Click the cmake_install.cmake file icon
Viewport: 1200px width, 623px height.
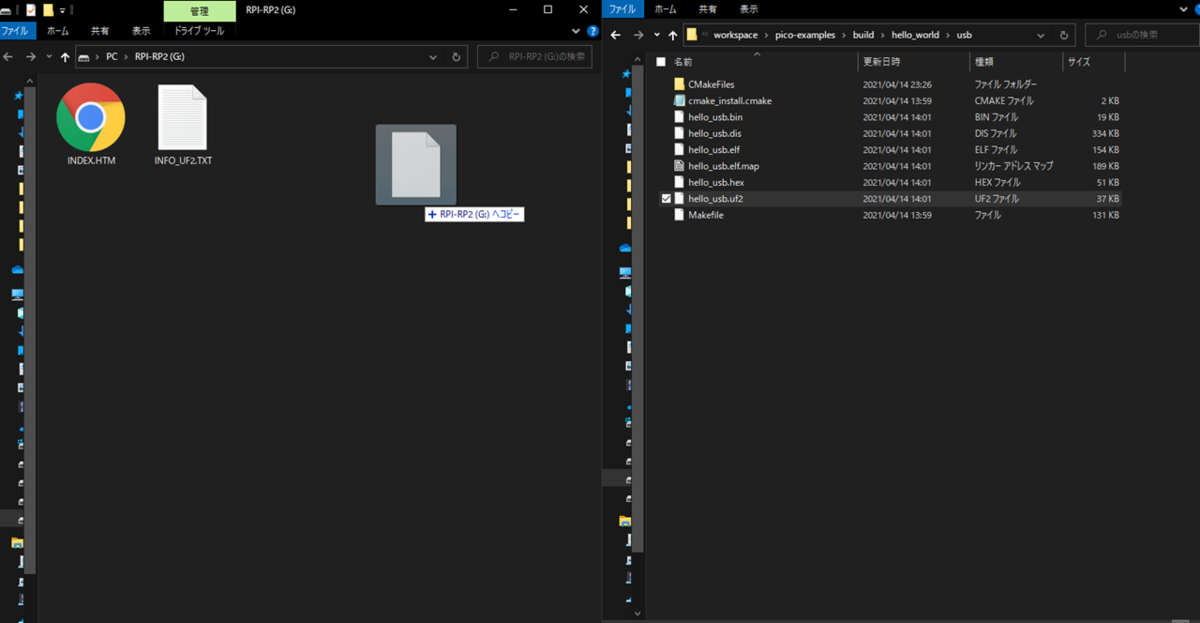point(679,101)
